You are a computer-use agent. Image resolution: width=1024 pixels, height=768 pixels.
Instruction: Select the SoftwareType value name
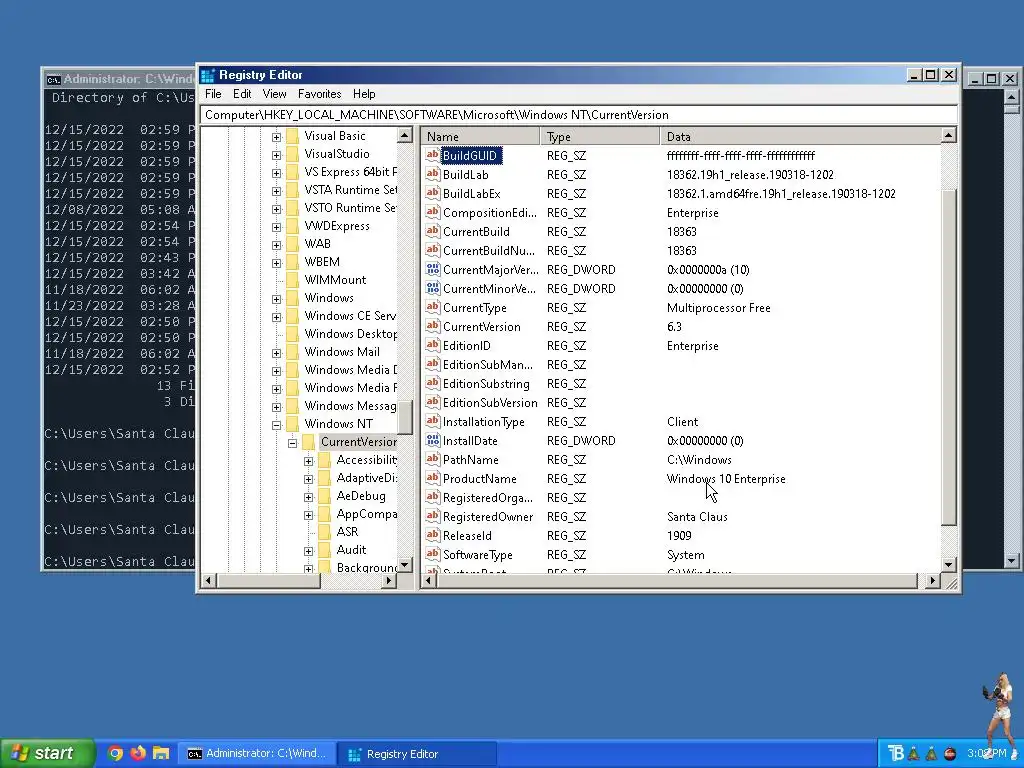click(477, 555)
